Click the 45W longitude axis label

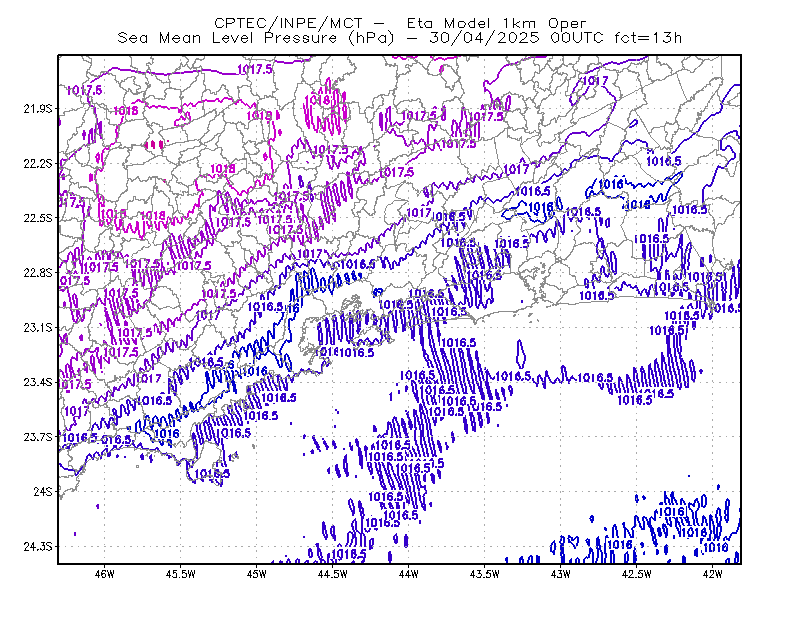tap(257, 574)
